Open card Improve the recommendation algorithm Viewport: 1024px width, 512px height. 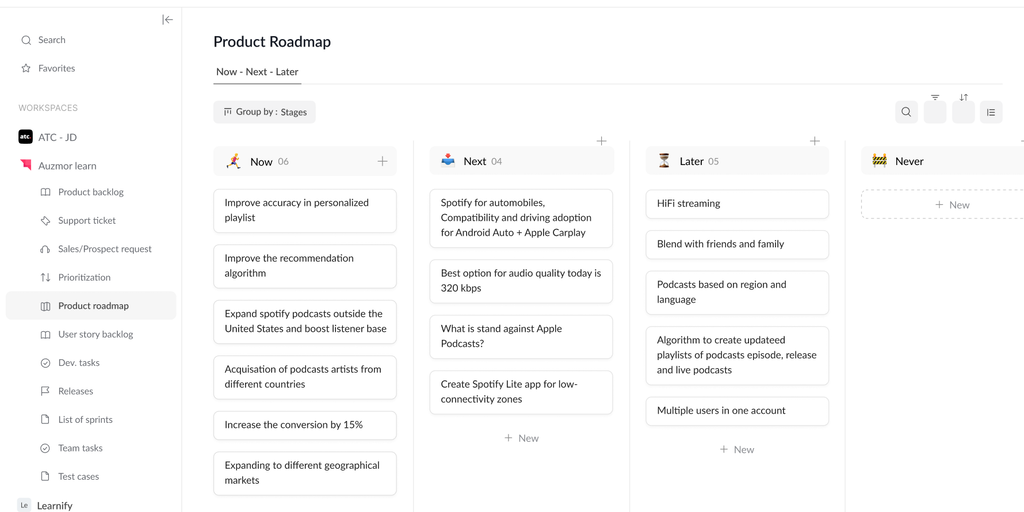305,266
